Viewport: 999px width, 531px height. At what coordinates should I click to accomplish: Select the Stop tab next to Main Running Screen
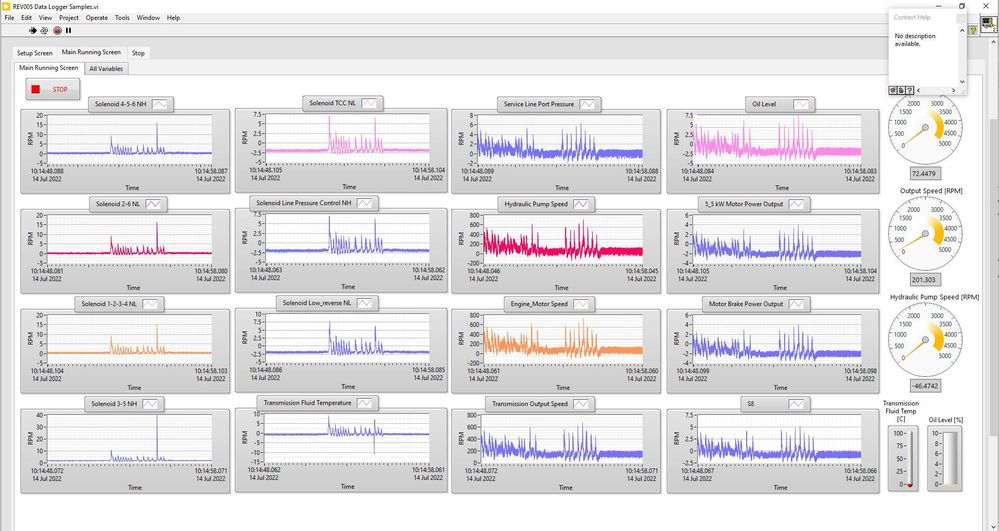point(138,53)
